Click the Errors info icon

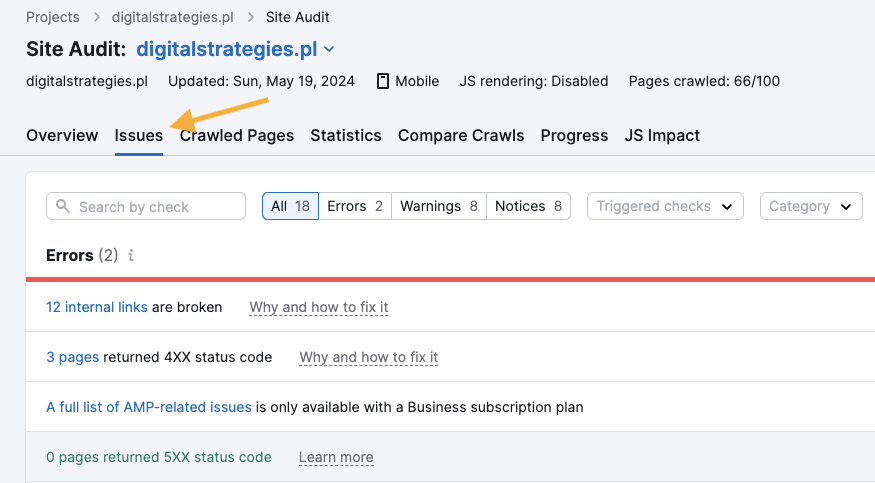point(131,255)
